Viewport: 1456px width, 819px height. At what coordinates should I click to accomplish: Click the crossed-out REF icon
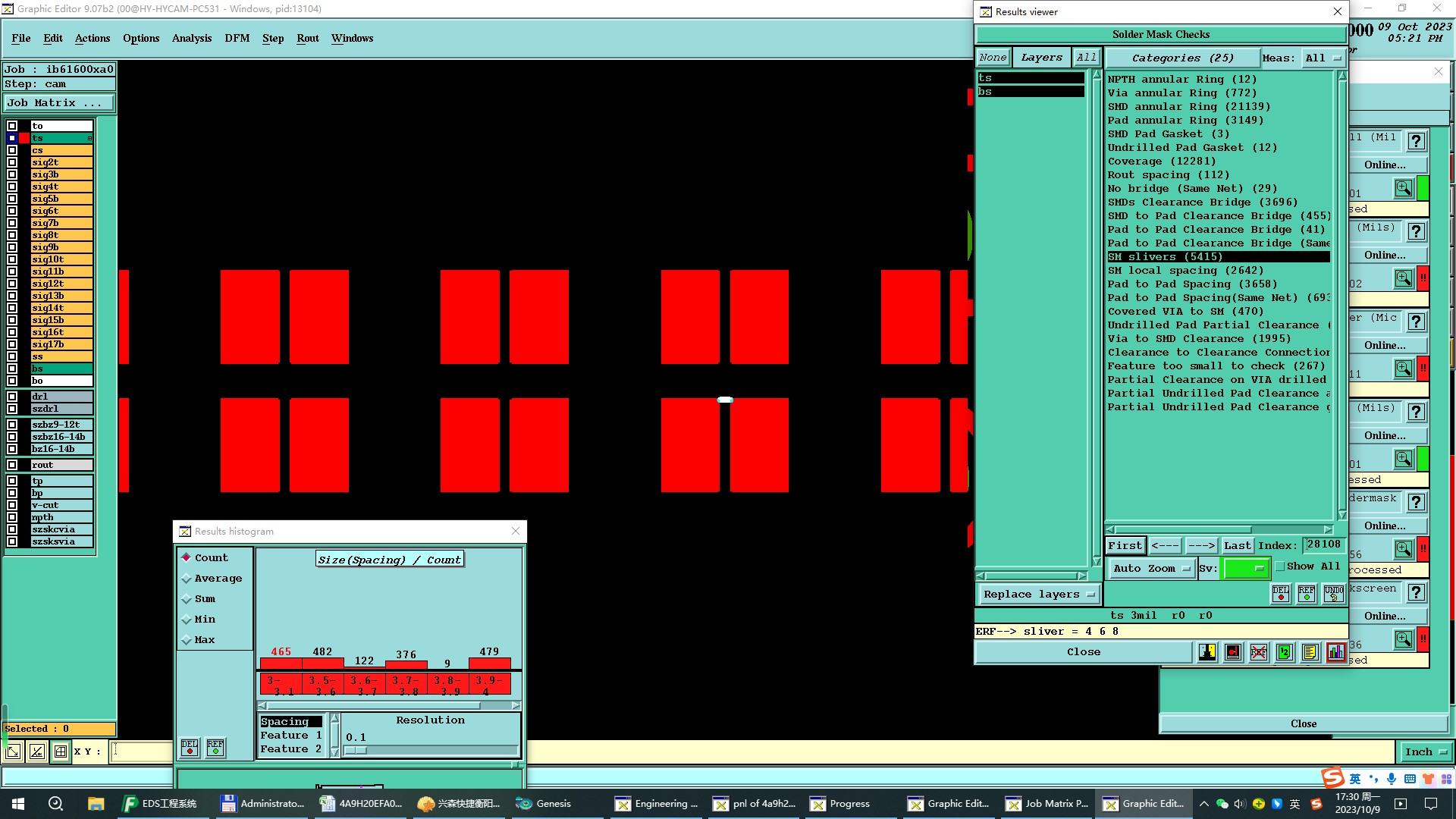click(x=1259, y=652)
